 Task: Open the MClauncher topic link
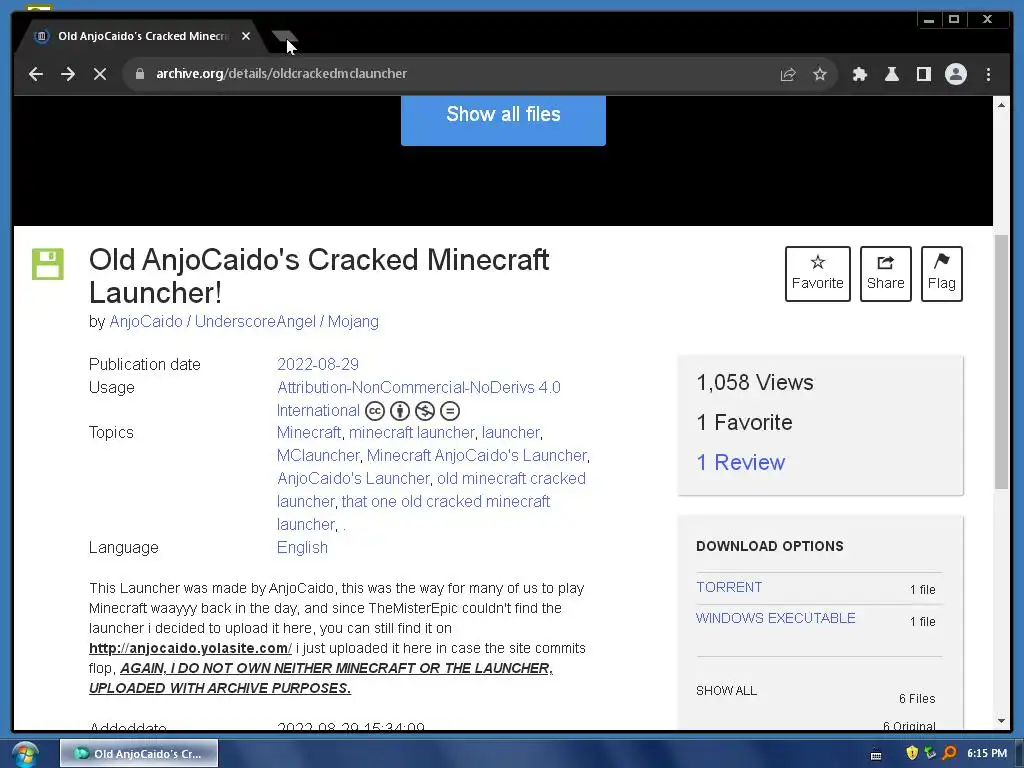[x=318, y=456]
